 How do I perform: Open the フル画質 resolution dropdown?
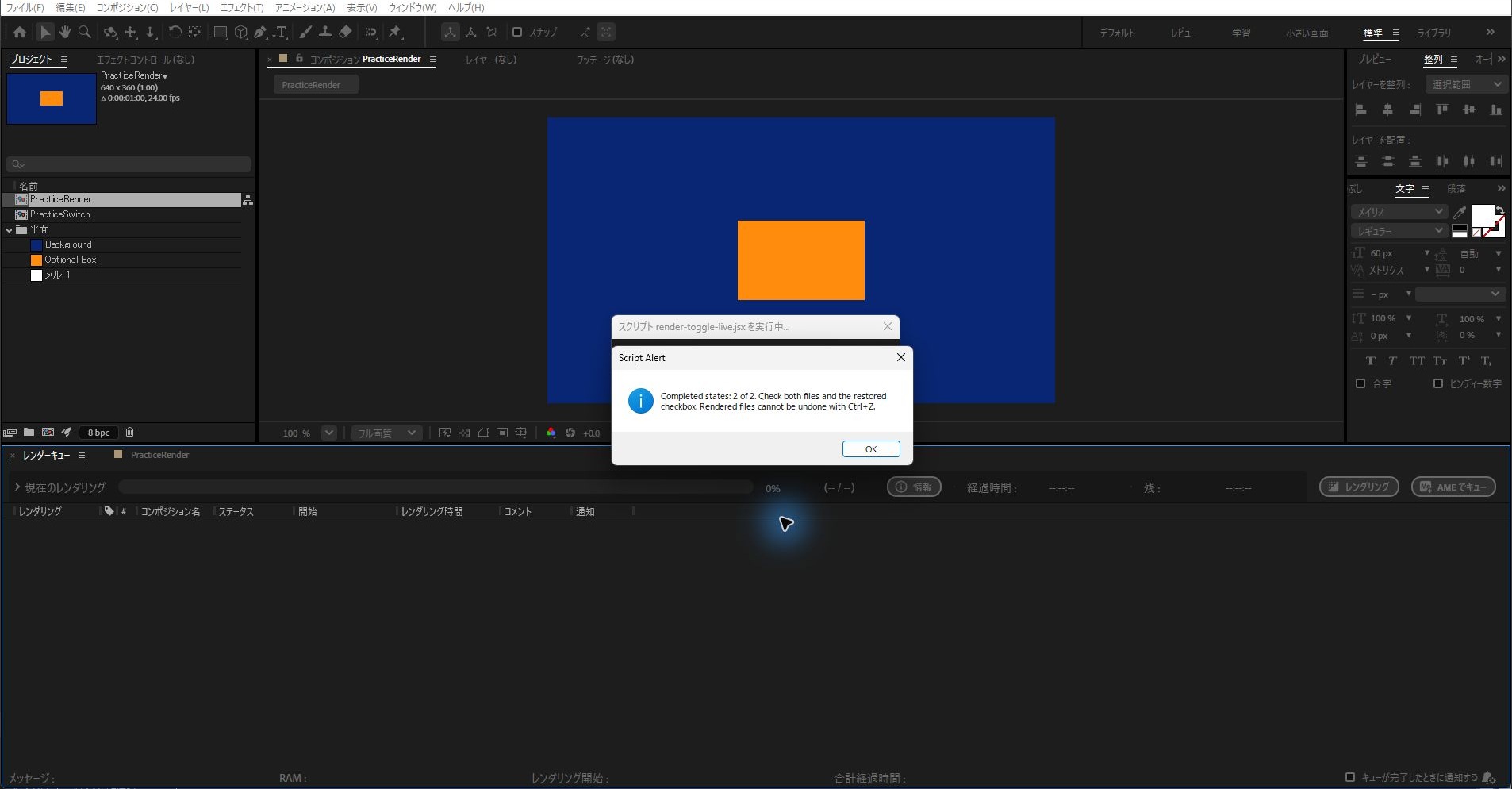386,433
